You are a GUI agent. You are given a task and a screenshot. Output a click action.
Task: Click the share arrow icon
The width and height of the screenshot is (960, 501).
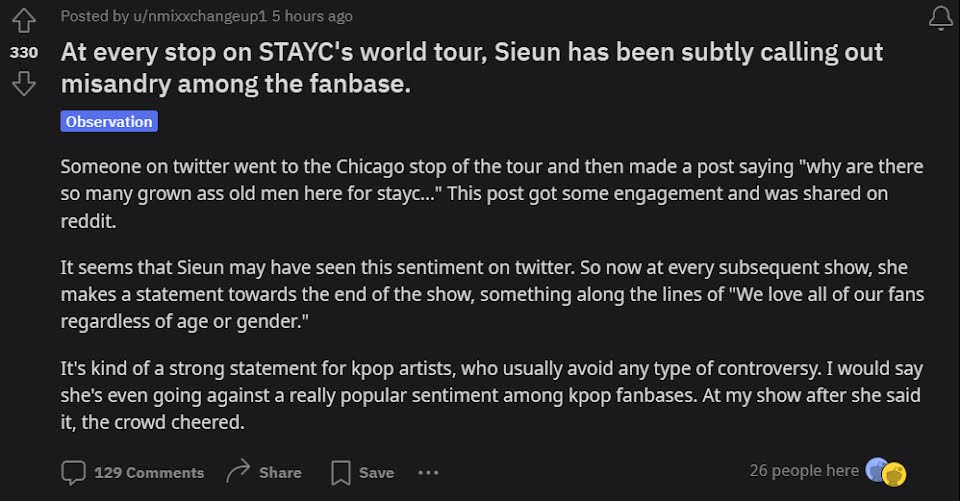(238, 472)
